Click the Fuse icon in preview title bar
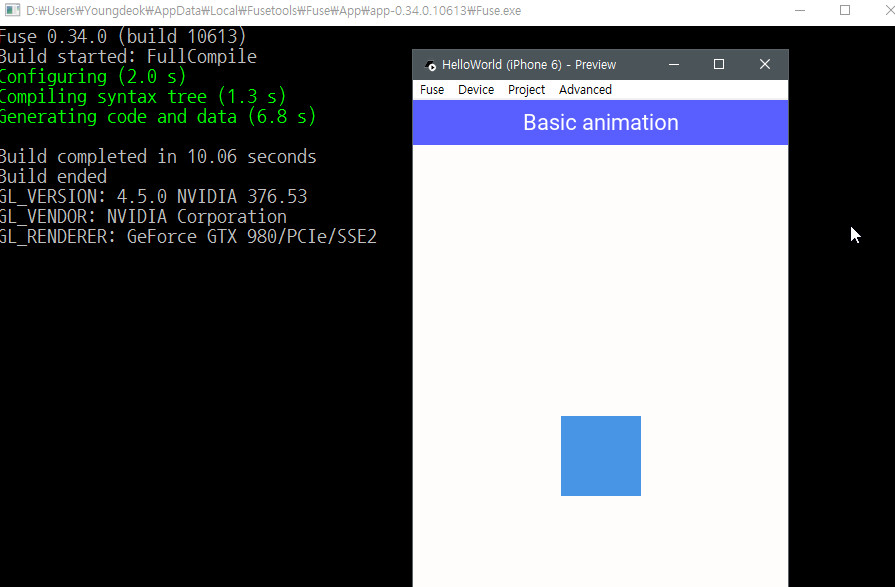This screenshot has width=895, height=587. pyautogui.click(x=430, y=65)
